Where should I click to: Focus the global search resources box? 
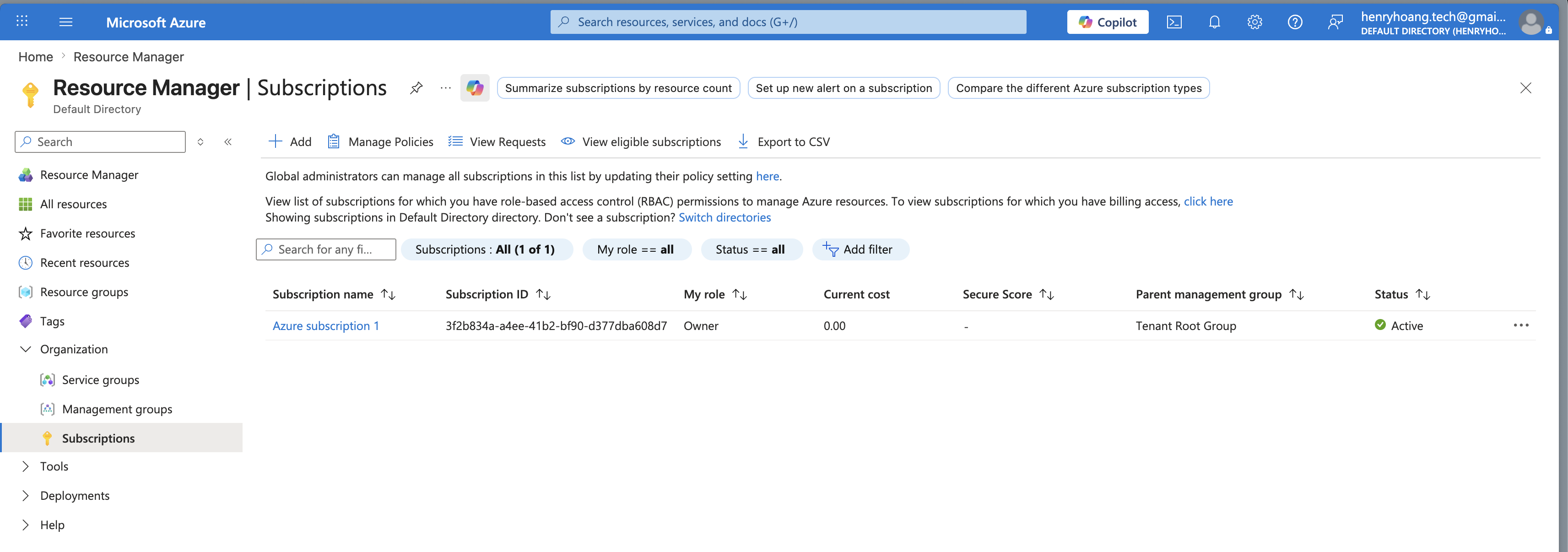(x=788, y=22)
